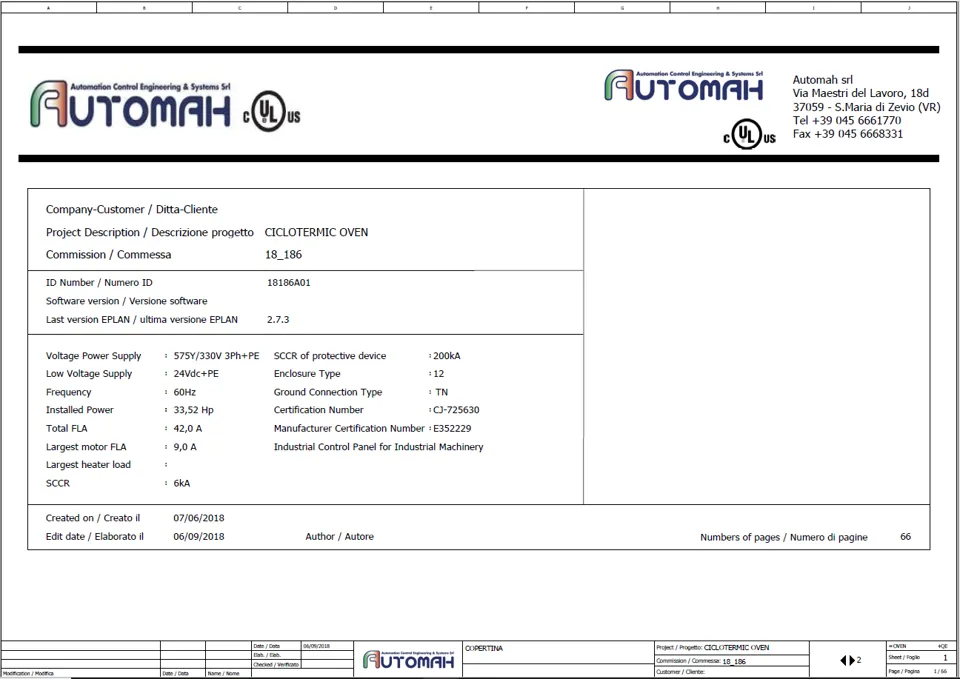Click the next-page arrows beside the 2
Image resolution: width=960 pixels, height=679 pixels.
(x=847, y=660)
